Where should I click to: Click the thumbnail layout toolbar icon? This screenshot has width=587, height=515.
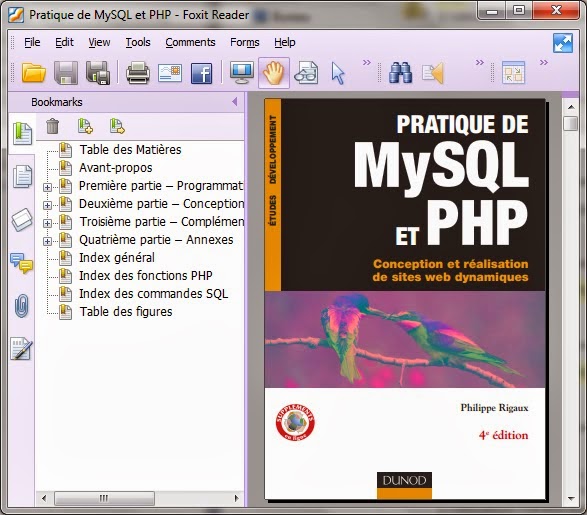tap(513, 72)
